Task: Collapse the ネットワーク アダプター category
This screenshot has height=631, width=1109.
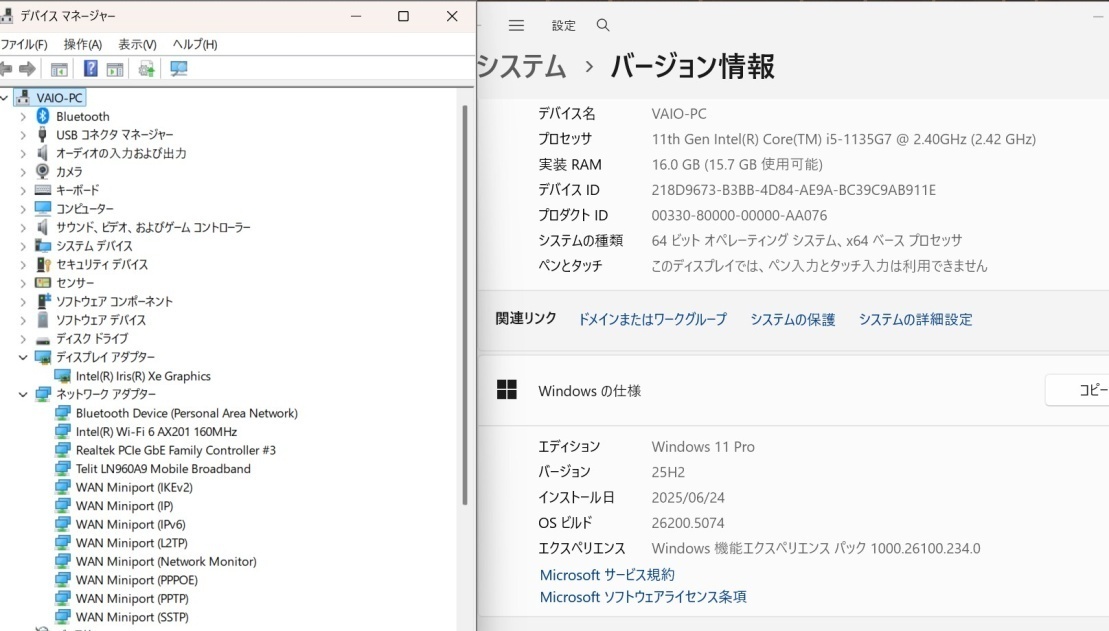Action: (x=23, y=394)
